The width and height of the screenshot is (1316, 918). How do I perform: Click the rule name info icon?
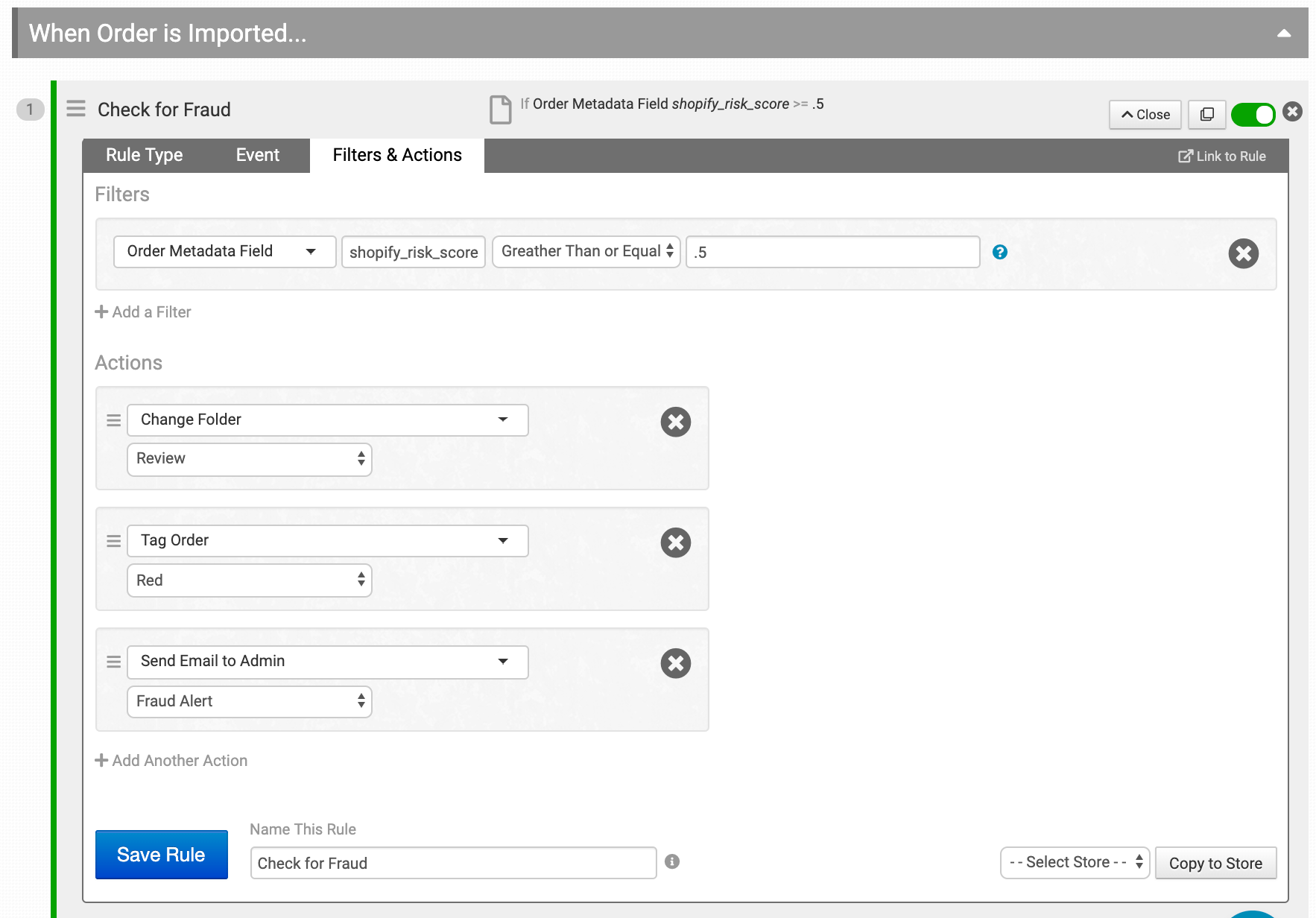point(672,861)
